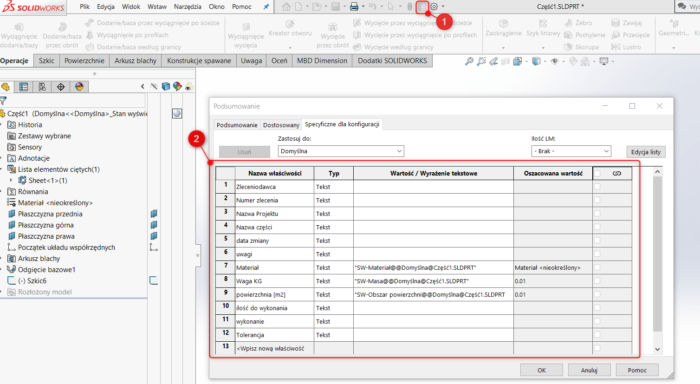Open the dropdown arrow next to Options gear
The width and height of the screenshot is (700, 384).
(443, 7)
